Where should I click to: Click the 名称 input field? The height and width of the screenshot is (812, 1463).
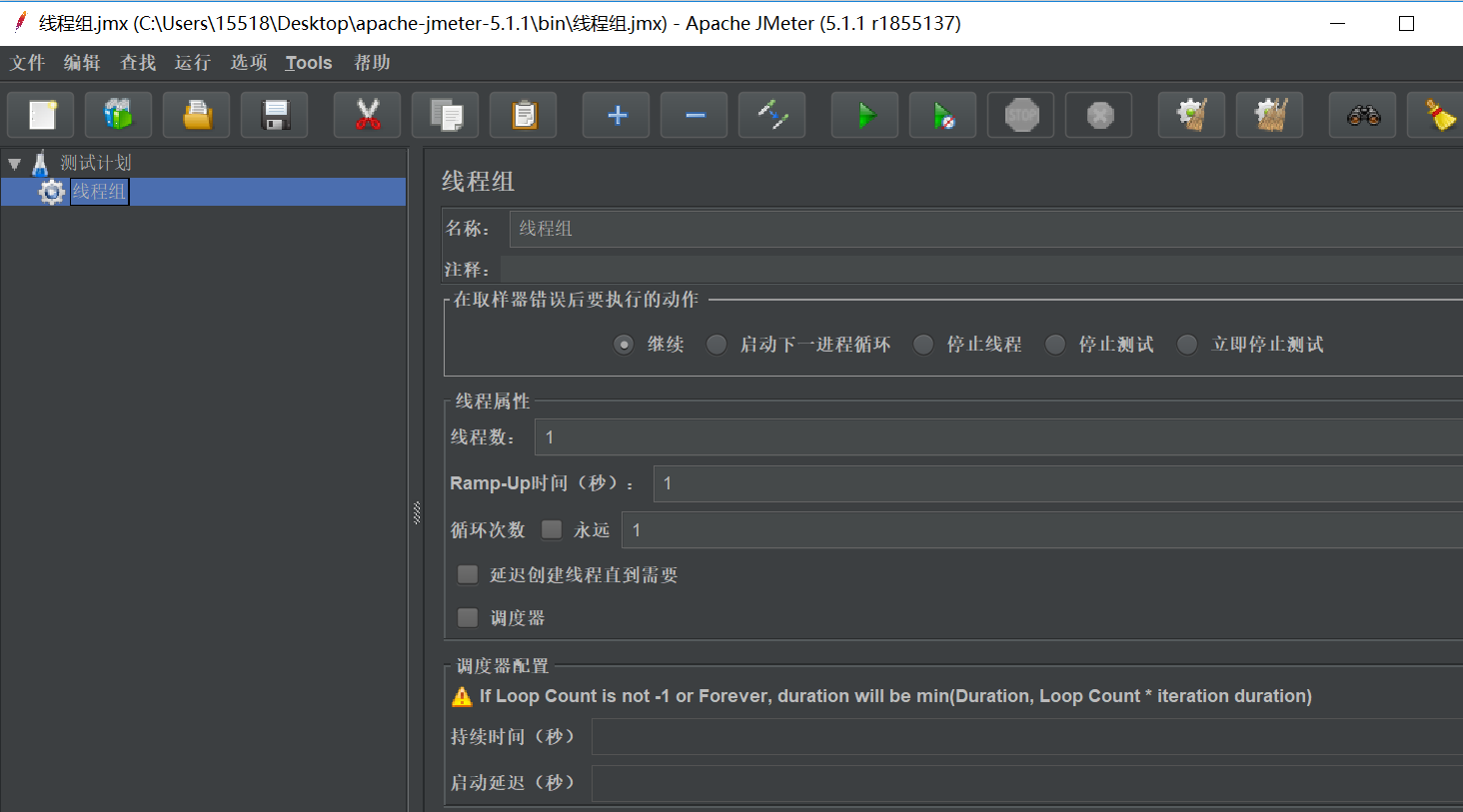(985, 229)
